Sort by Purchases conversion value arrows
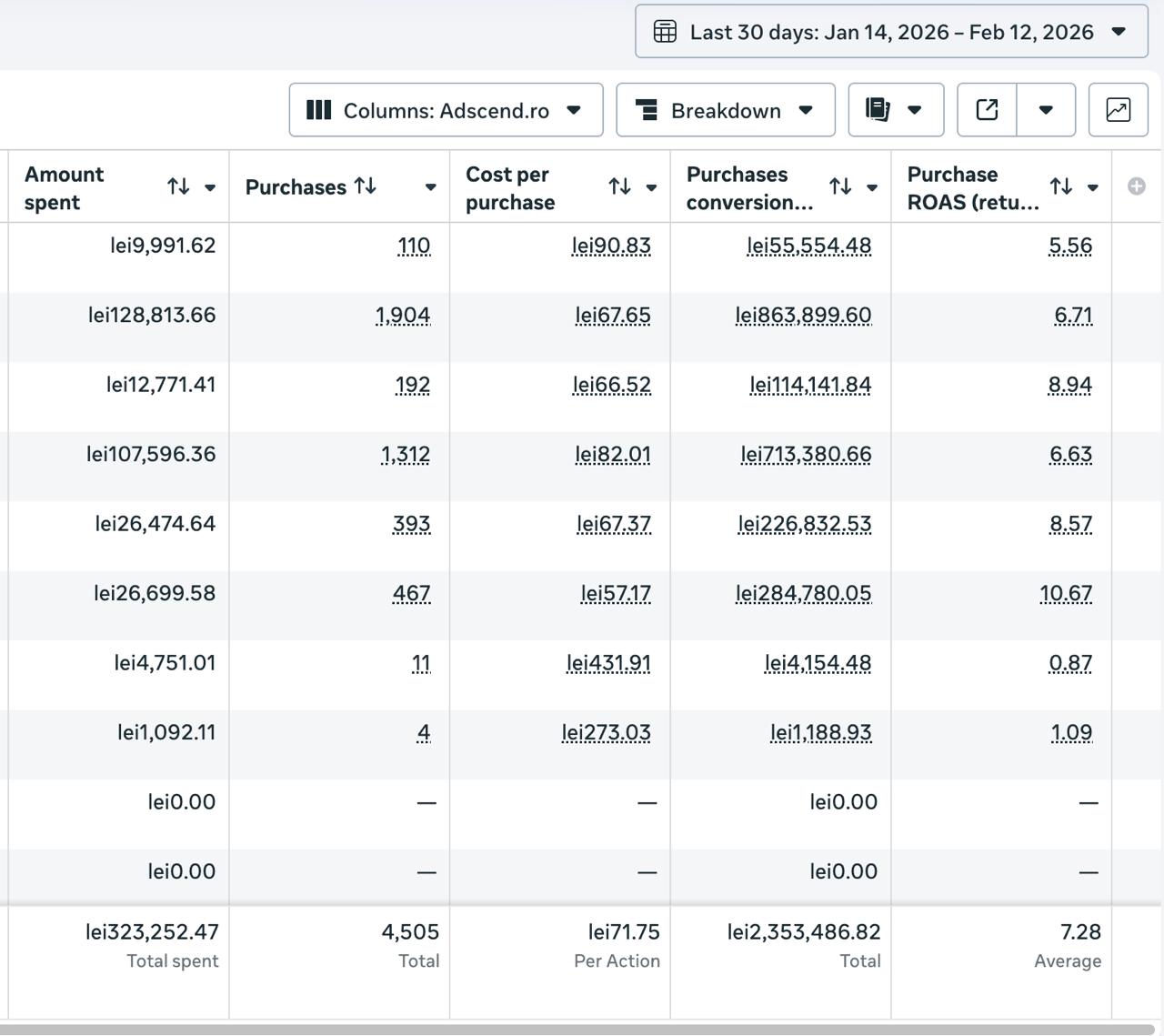Image resolution: width=1164 pixels, height=1036 pixels. point(840,186)
